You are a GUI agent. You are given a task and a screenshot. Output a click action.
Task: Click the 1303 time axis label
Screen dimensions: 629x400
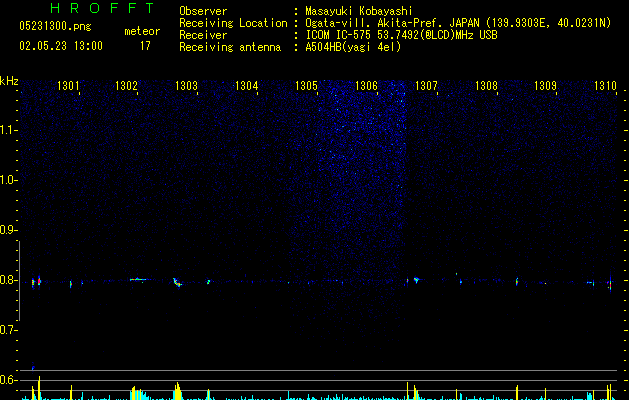[187, 85]
